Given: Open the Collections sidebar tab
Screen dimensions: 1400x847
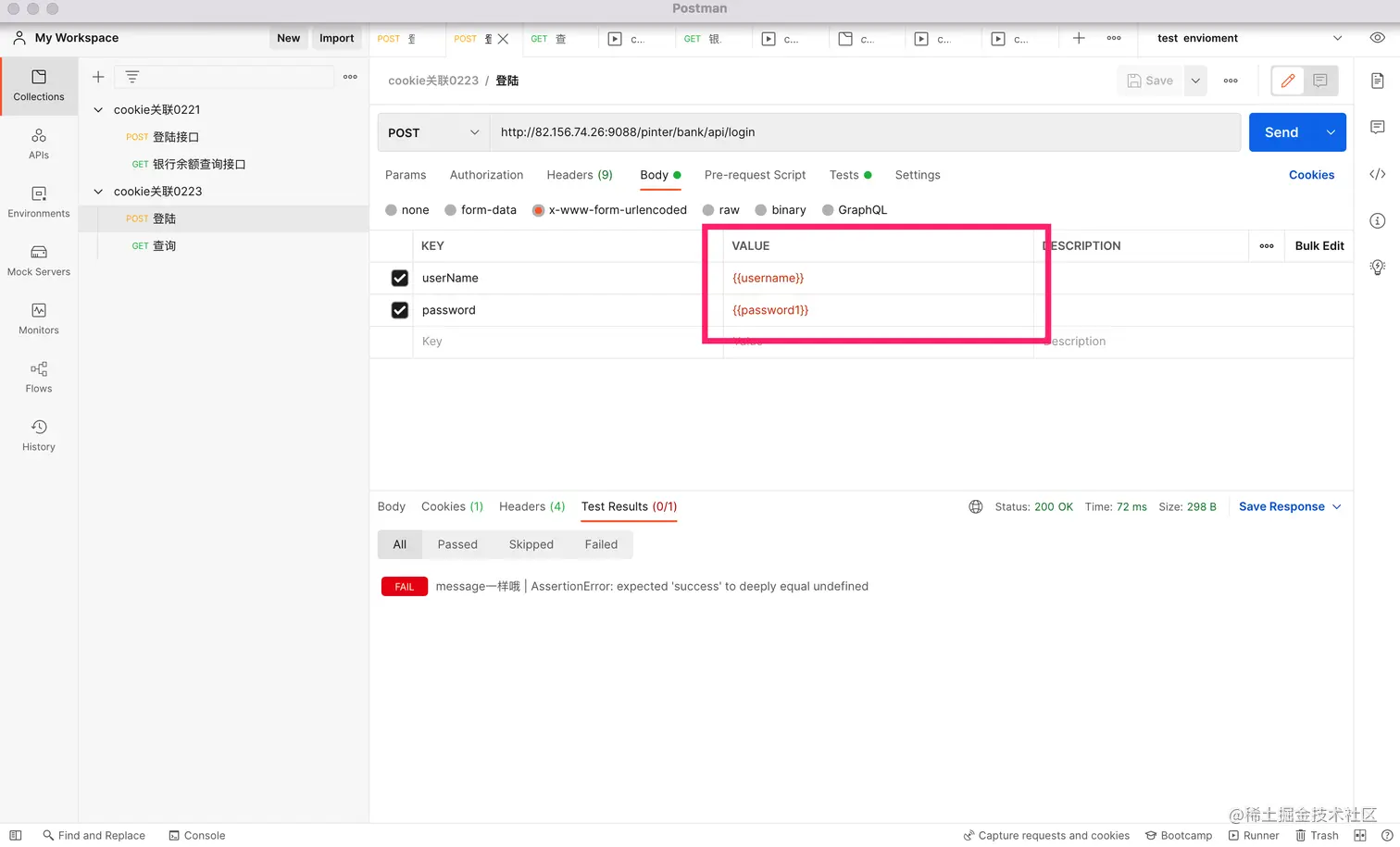Looking at the screenshot, I should [39, 85].
